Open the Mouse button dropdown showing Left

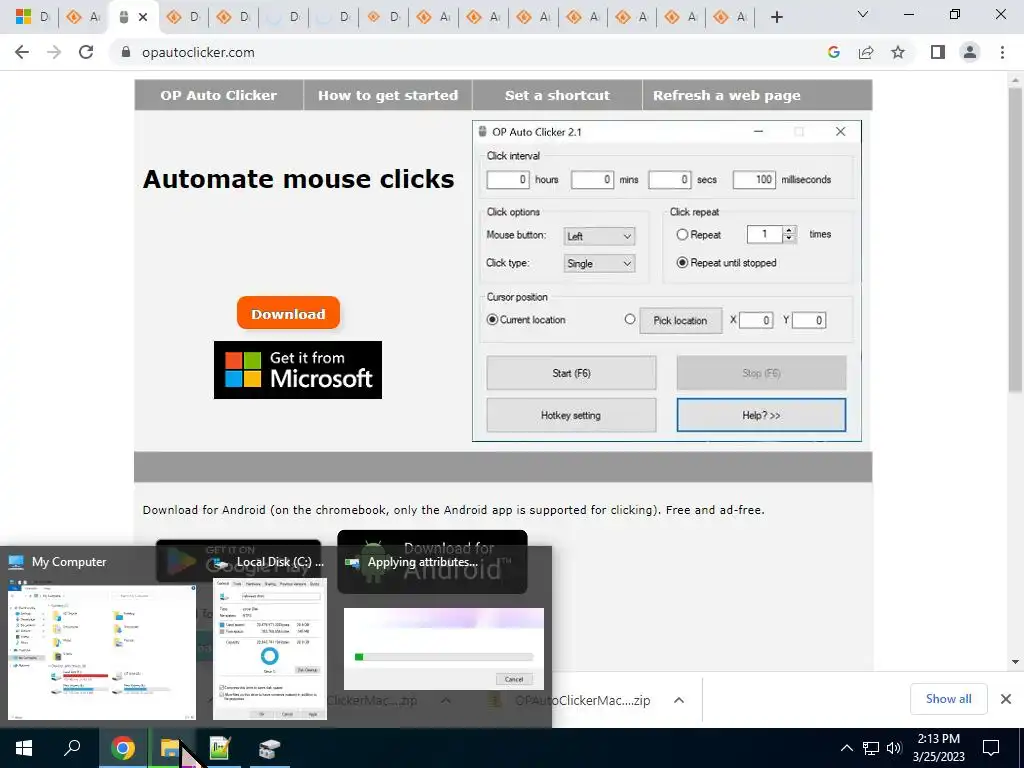[600, 236]
